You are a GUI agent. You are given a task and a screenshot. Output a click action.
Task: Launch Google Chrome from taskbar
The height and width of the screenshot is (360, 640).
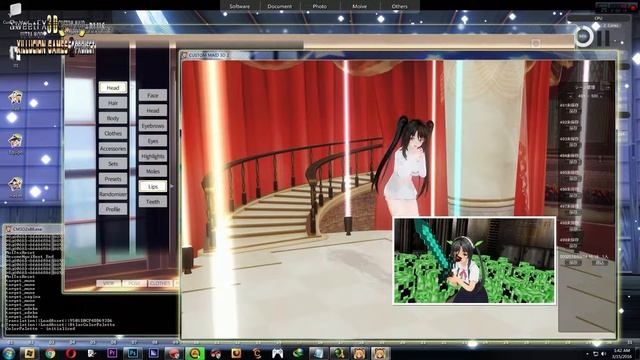pos(50,353)
